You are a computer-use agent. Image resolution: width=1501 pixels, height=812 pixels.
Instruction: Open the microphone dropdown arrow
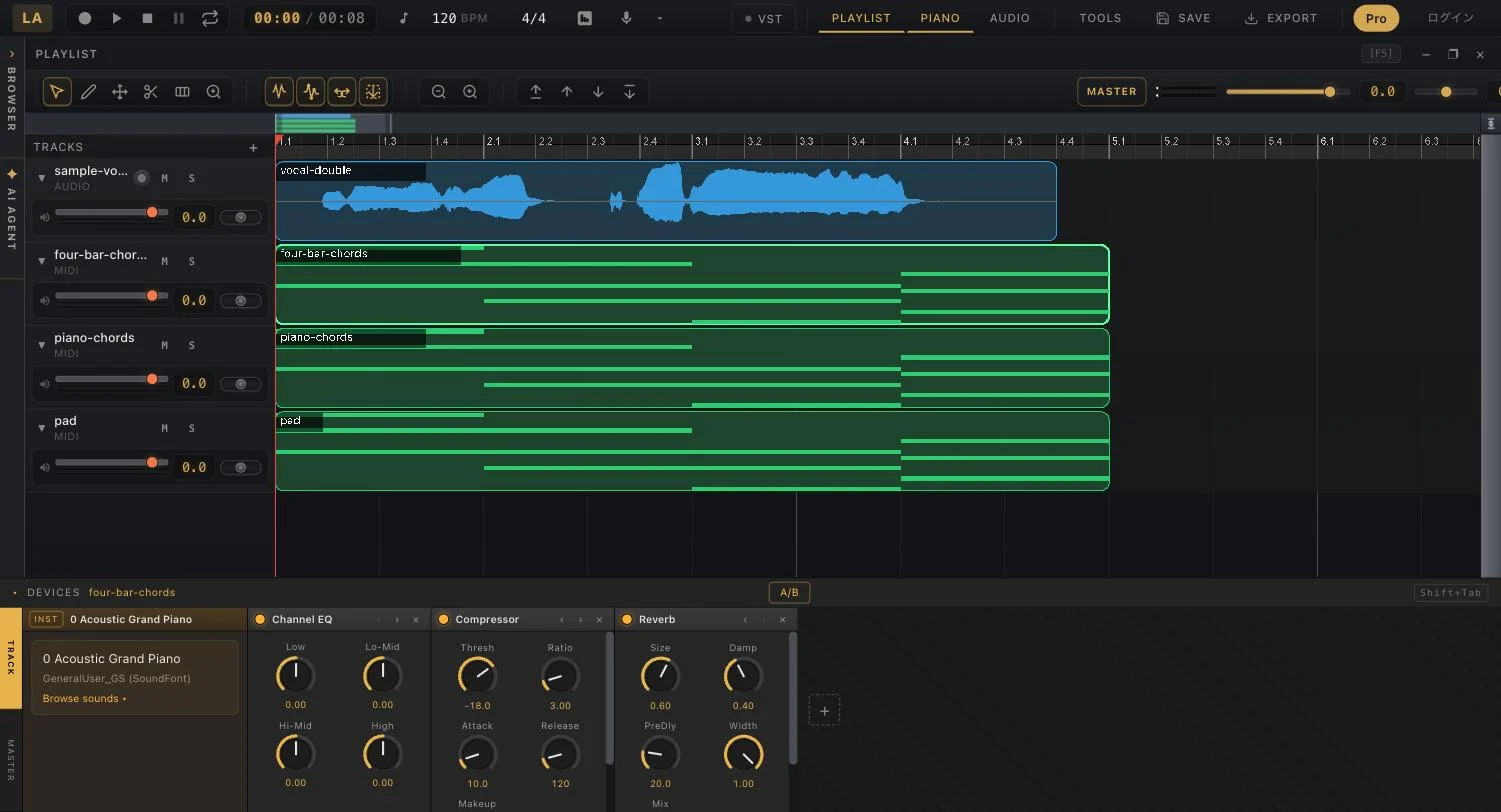(659, 18)
